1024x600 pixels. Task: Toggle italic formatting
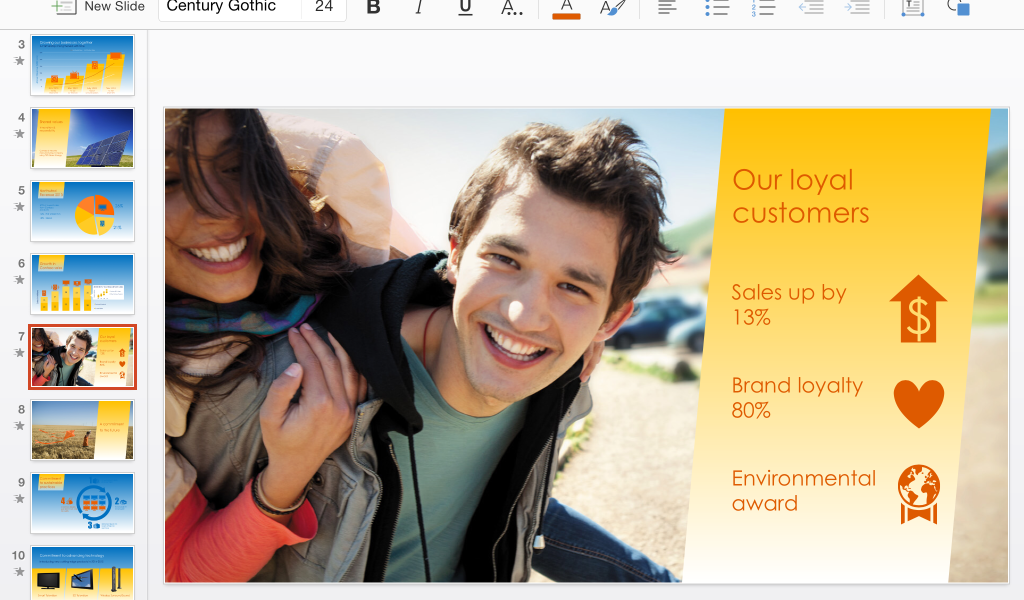(x=419, y=8)
